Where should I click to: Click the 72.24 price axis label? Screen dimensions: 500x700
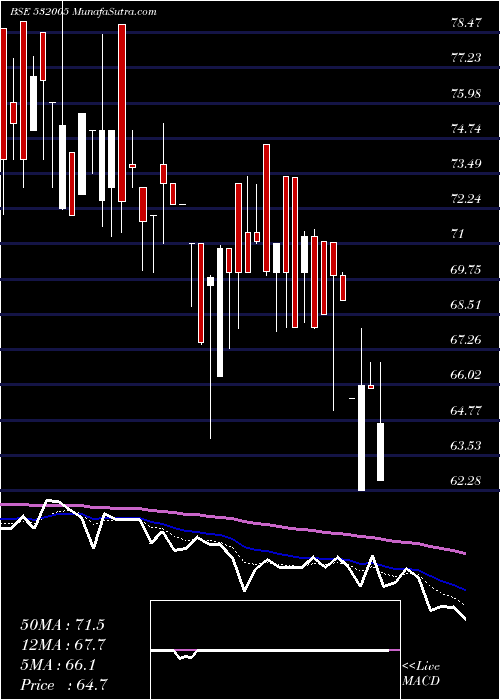pos(467,199)
